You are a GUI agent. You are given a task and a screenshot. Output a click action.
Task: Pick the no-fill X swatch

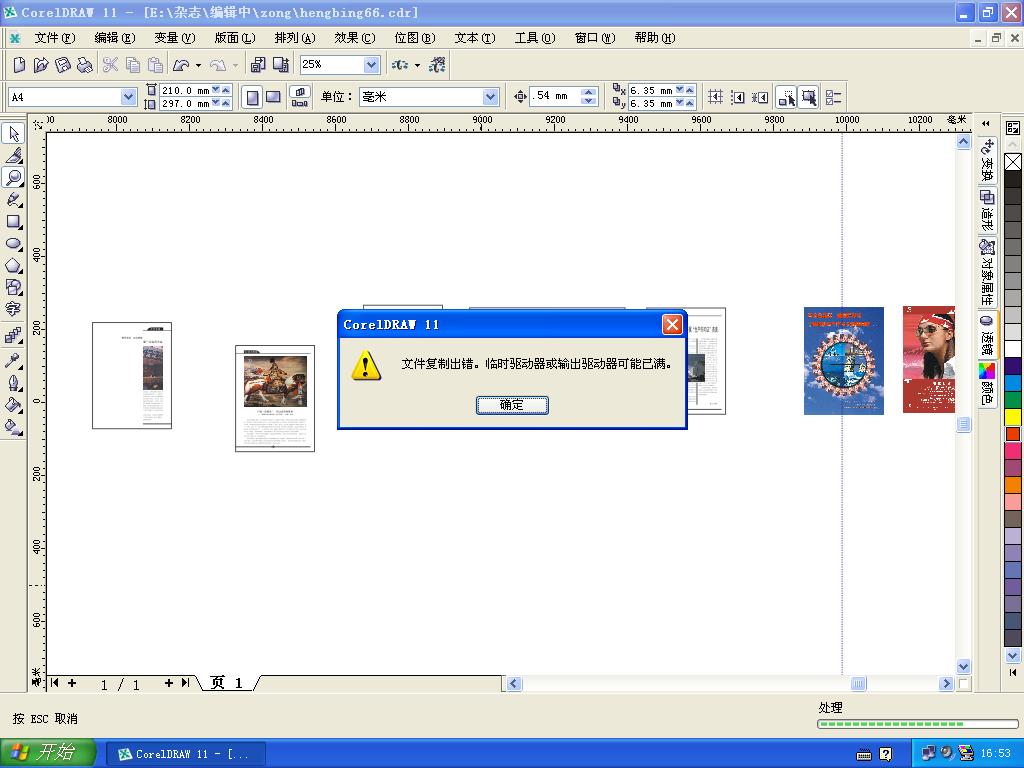1013,161
